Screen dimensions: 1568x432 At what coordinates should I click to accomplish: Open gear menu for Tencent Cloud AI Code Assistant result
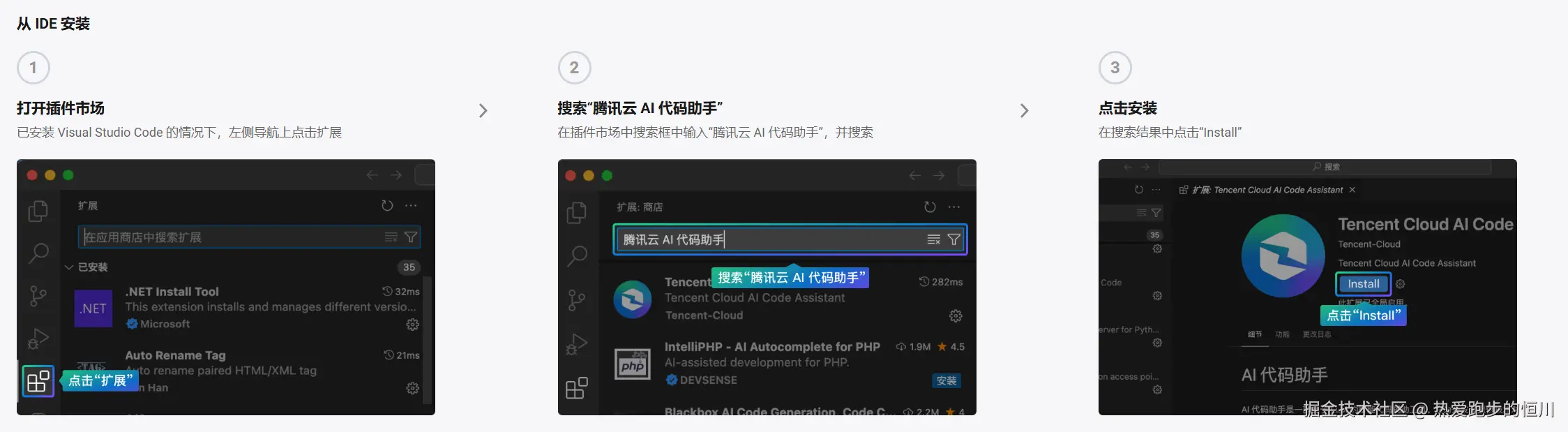pos(956,316)
